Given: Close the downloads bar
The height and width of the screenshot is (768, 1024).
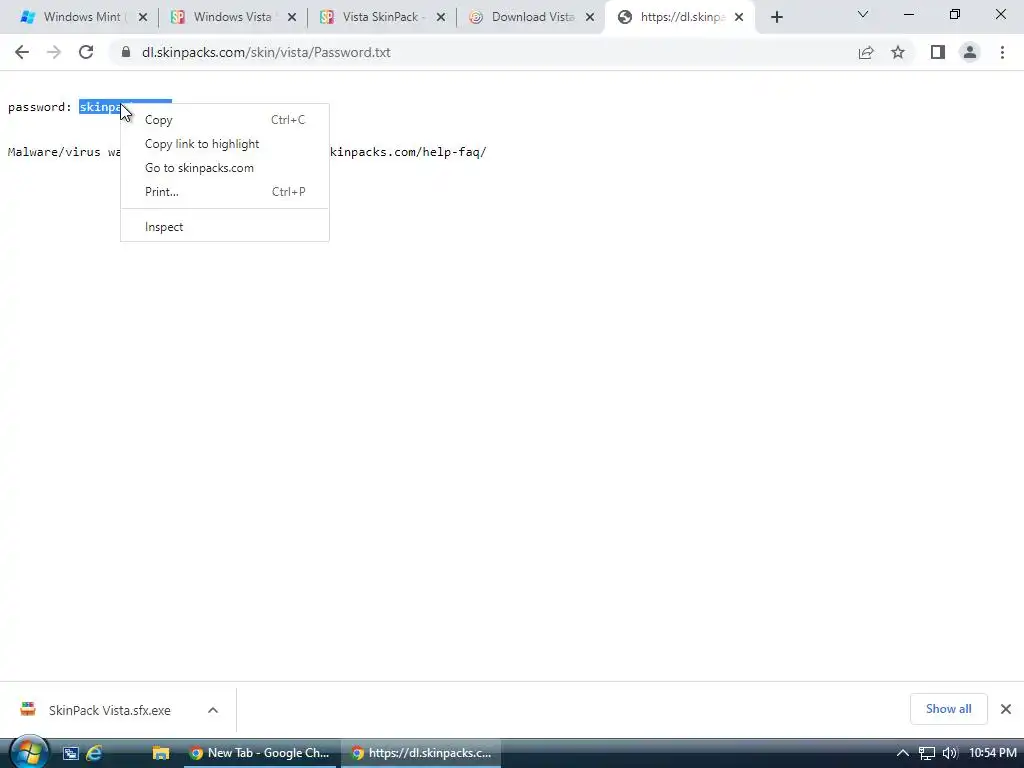Looking at the screenshot, I should (x=1006, y=709).
